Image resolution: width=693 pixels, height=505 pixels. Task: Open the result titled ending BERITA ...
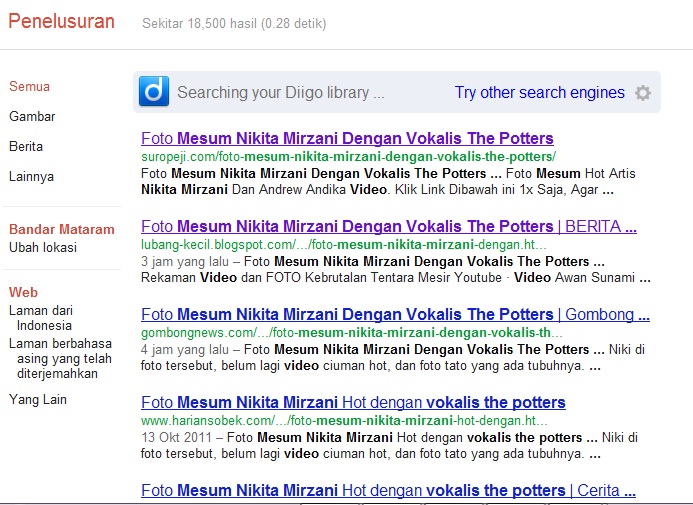(x=389, y=226)
